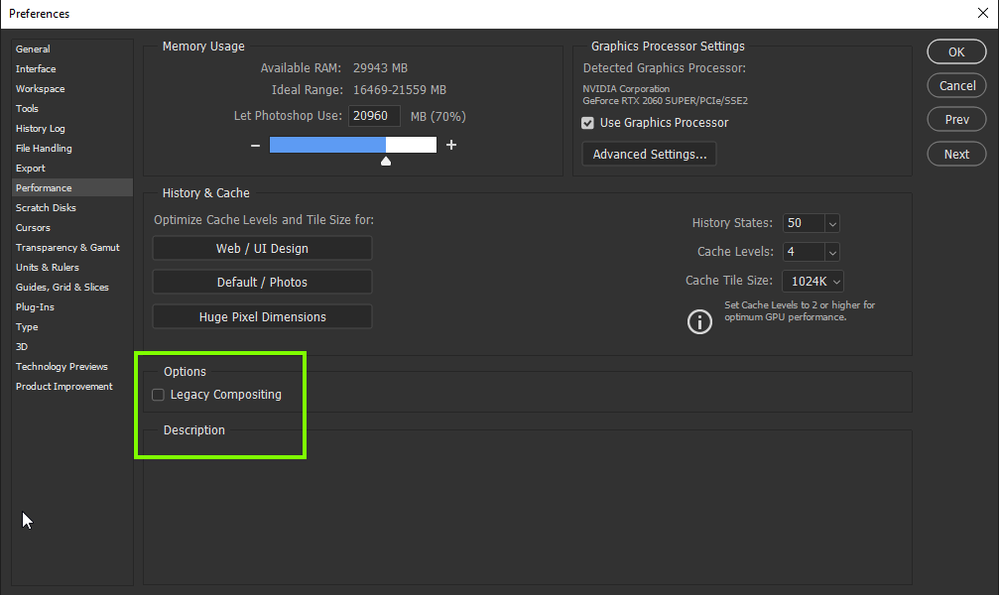Screen dimensions: 999x595
Task: Click the OK button
Action: click(956, 52)
